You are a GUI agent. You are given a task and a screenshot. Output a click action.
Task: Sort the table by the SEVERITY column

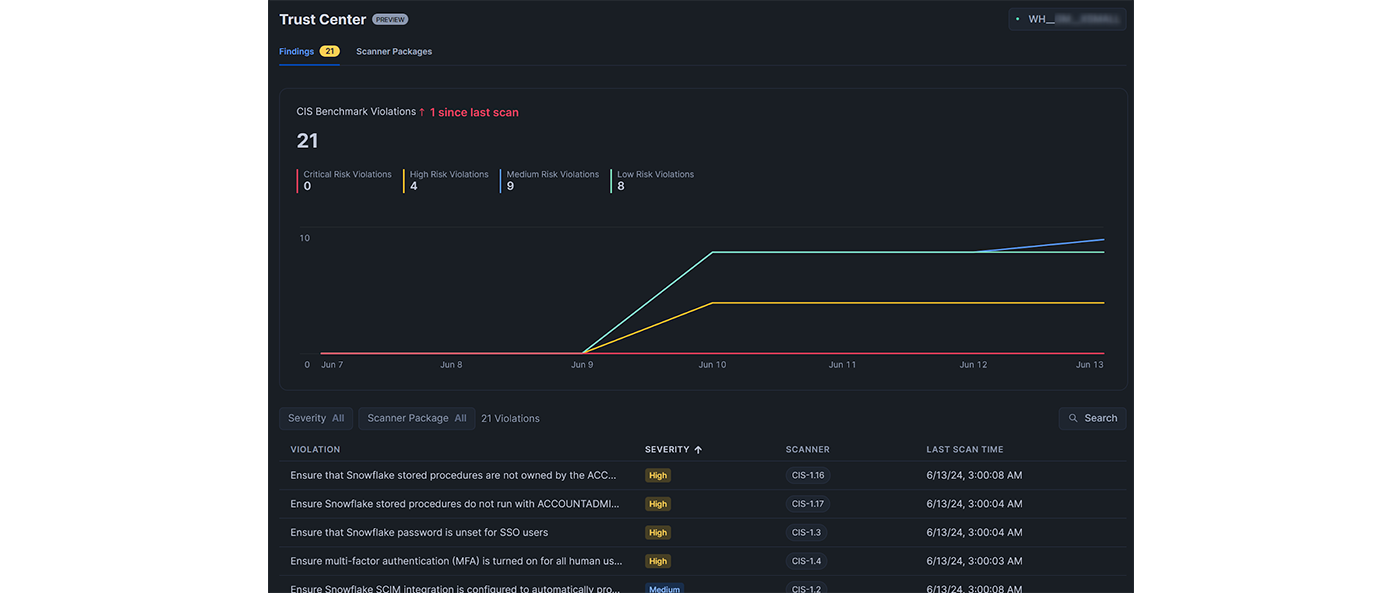[673, 450]
